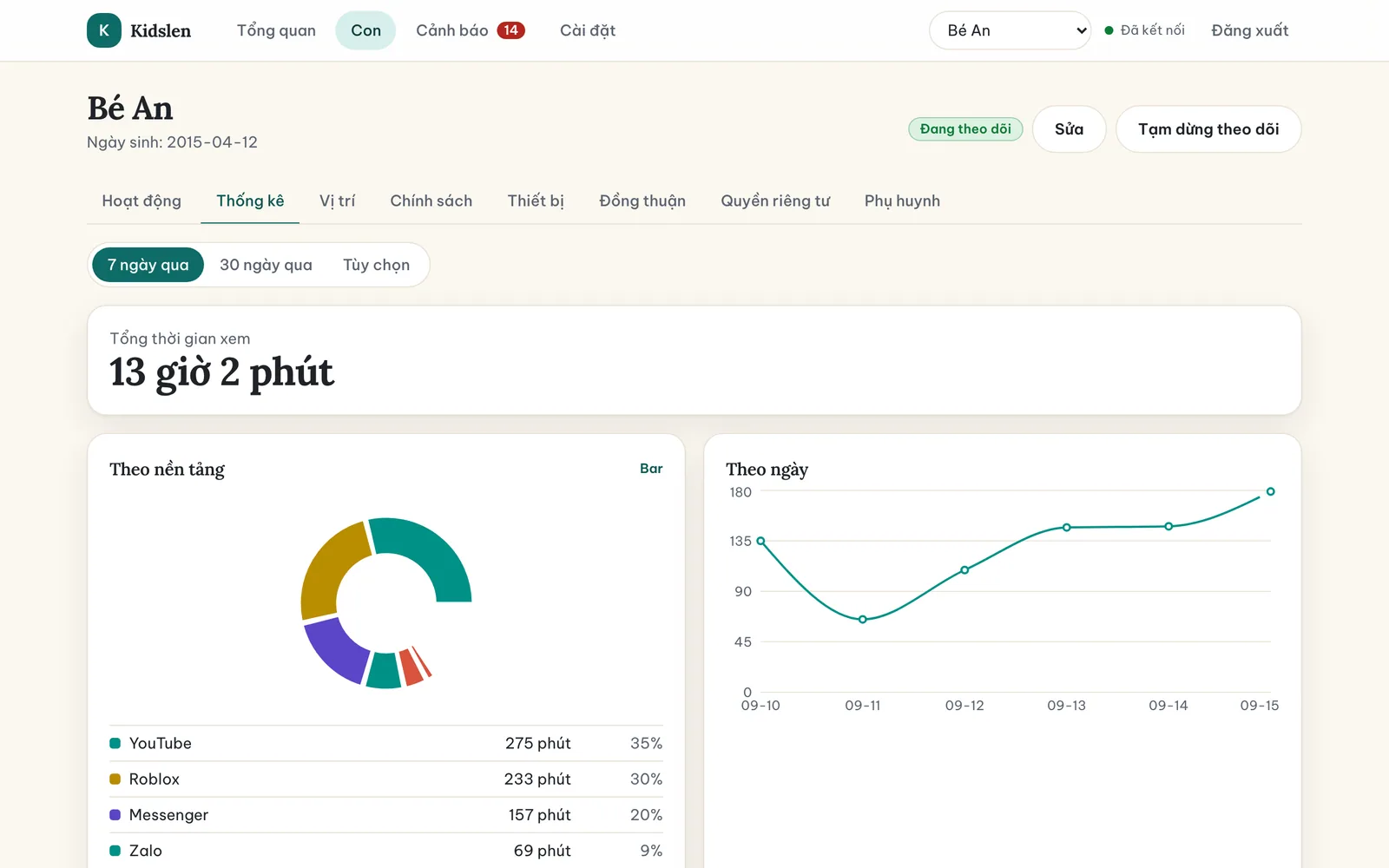Screen dimensions: 1389x868
Task: Click the Zalo row label
Action: 145,851
